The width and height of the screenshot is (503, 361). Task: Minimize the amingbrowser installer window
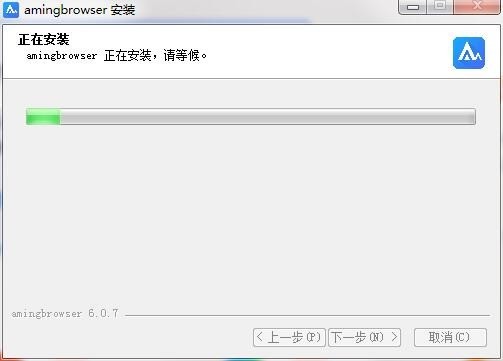click(x=413, y=7)
